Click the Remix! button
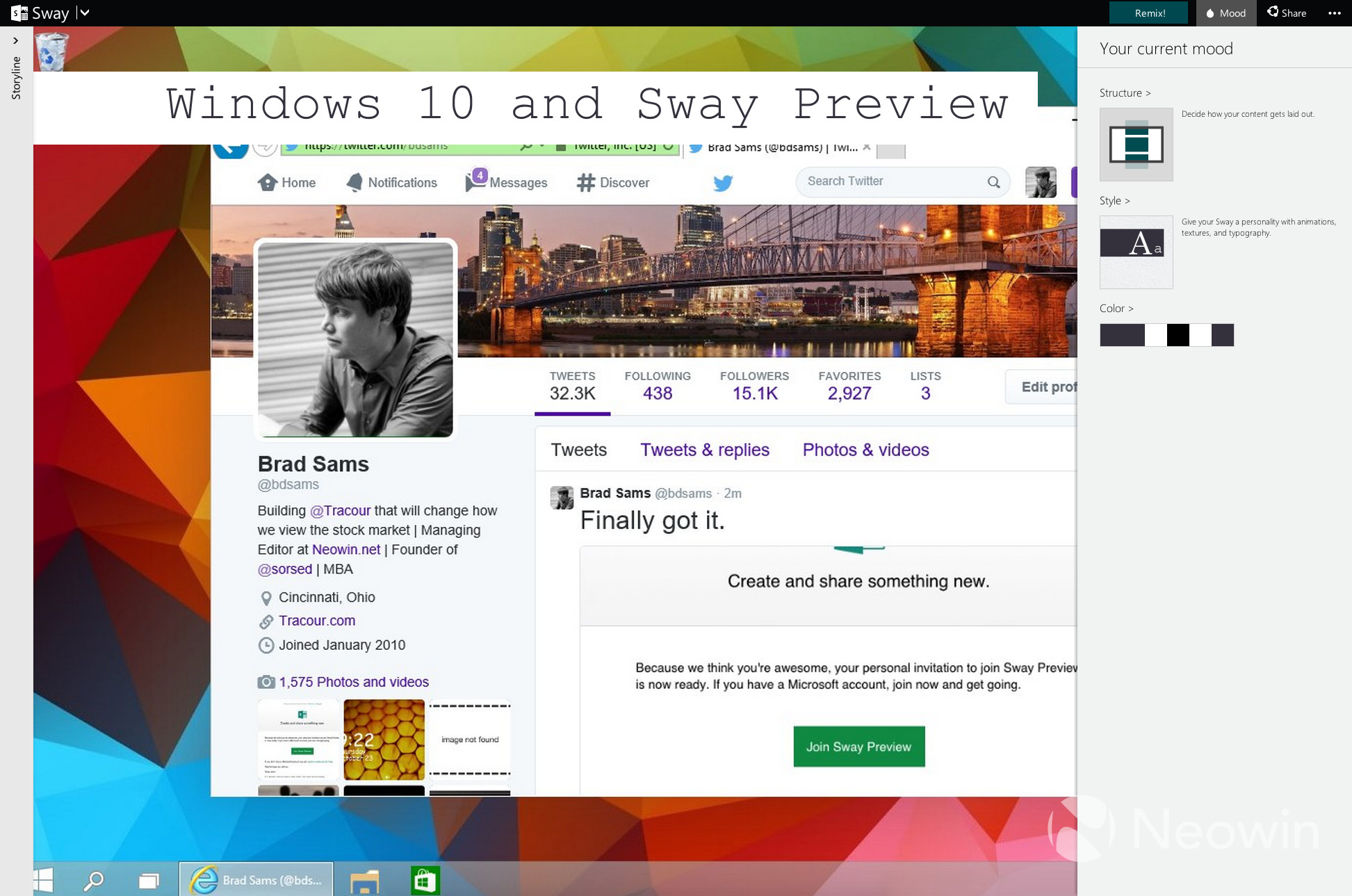Screen dimensions: 1352x896 (x=1150, y=13)
